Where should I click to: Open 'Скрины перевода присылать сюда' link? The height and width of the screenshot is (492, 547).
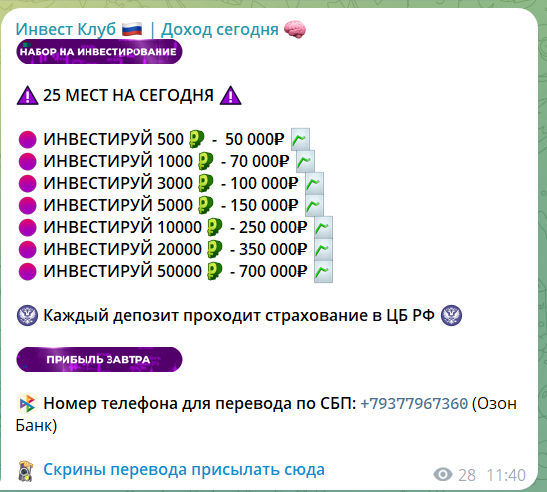click(184, 470)
